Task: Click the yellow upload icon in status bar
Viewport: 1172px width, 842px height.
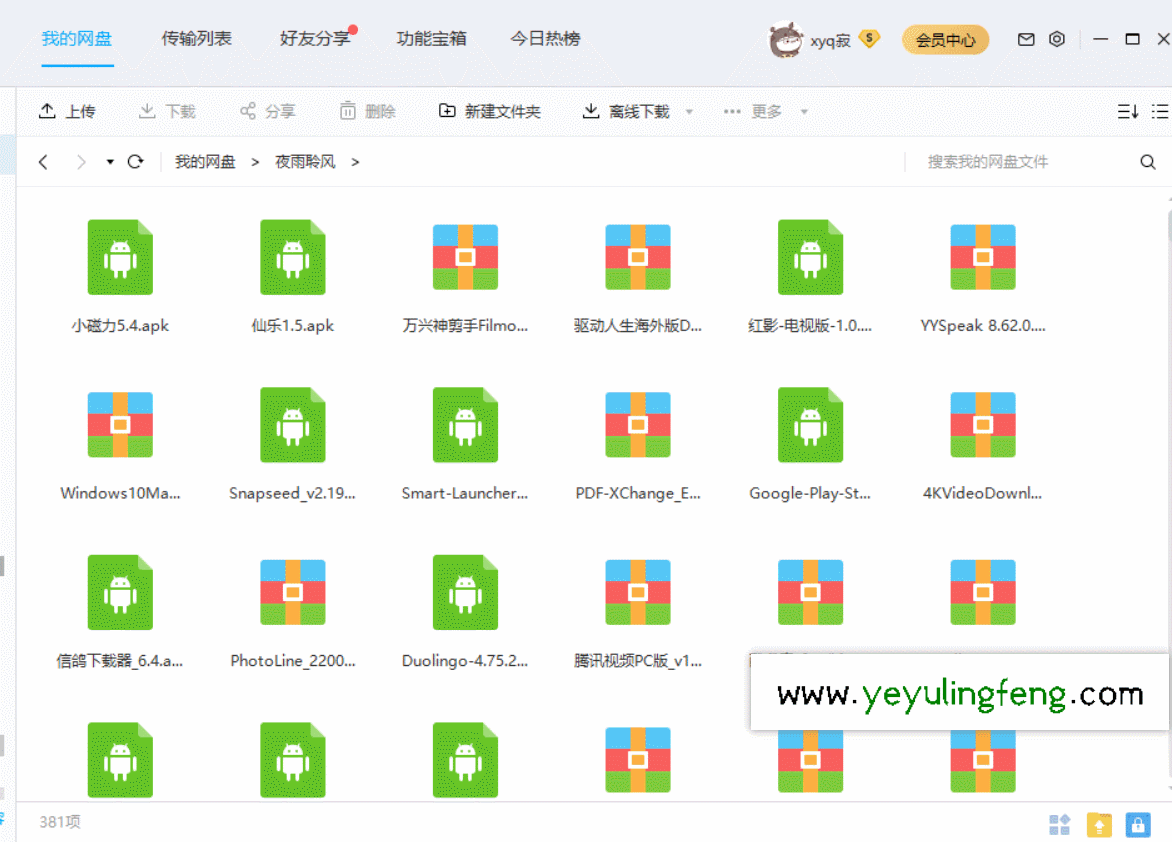Action: point(1099,825)
